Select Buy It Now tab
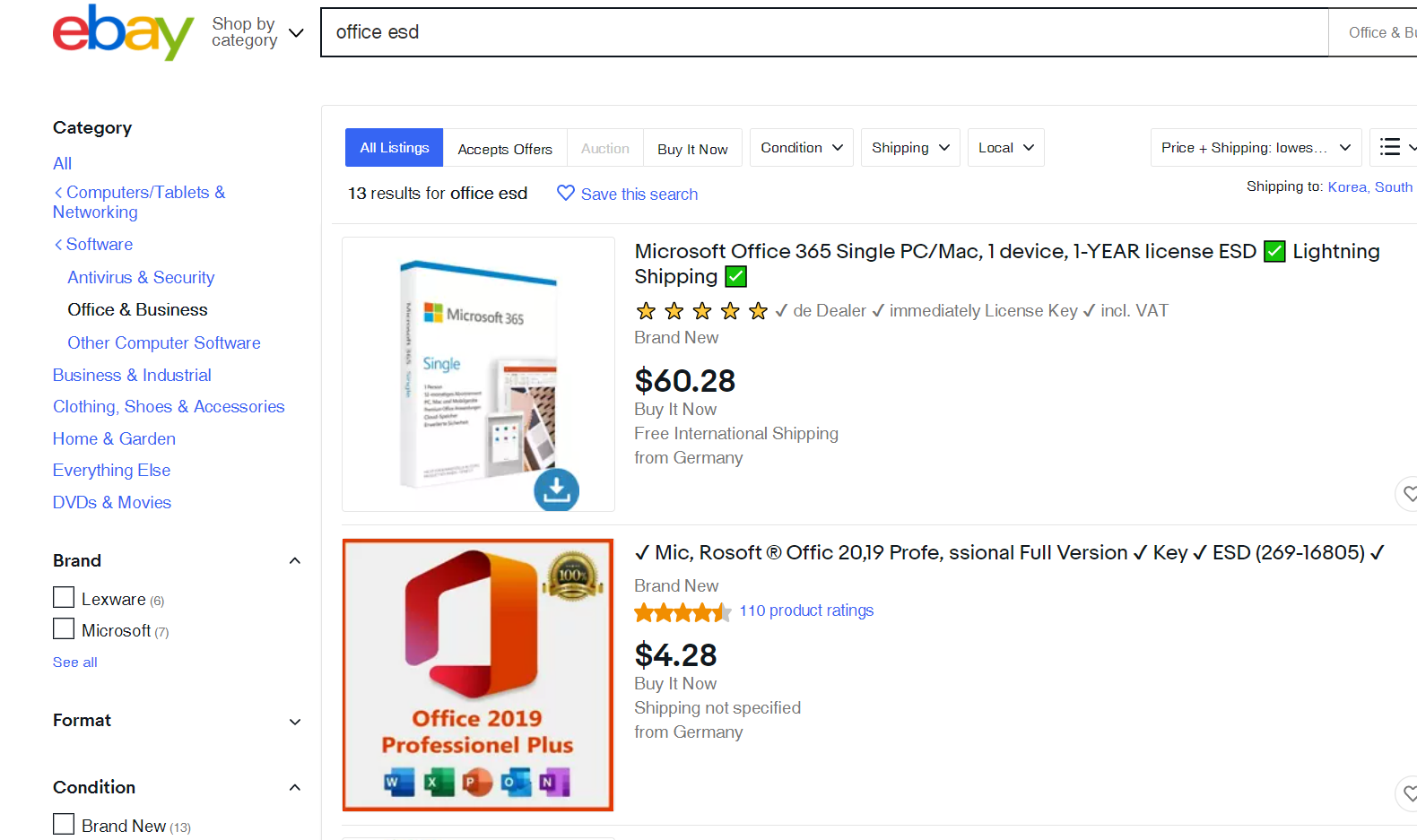This screenshot has width=1417, height=840. point(692,149)
